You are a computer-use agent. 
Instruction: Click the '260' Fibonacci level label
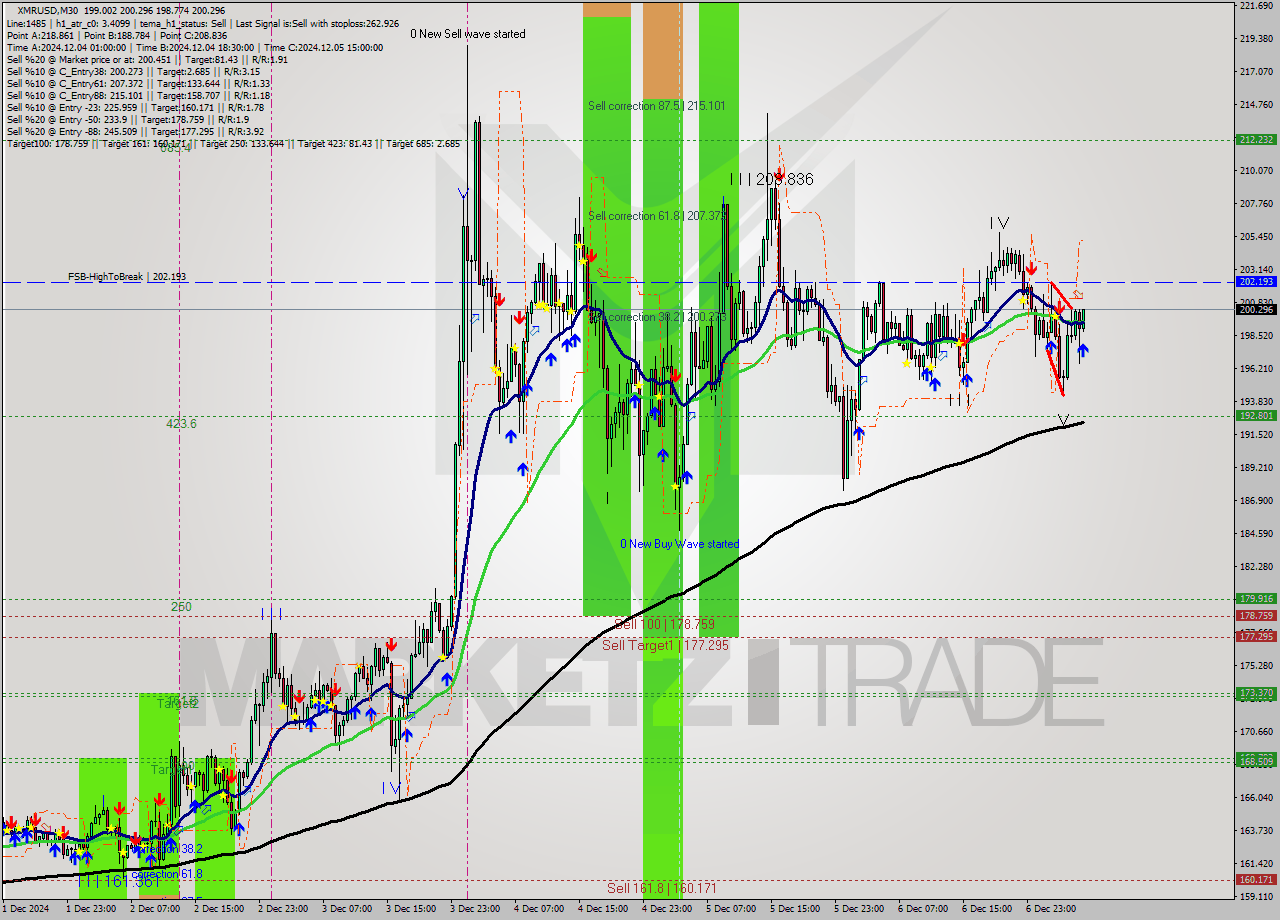[x=181, y=607]
